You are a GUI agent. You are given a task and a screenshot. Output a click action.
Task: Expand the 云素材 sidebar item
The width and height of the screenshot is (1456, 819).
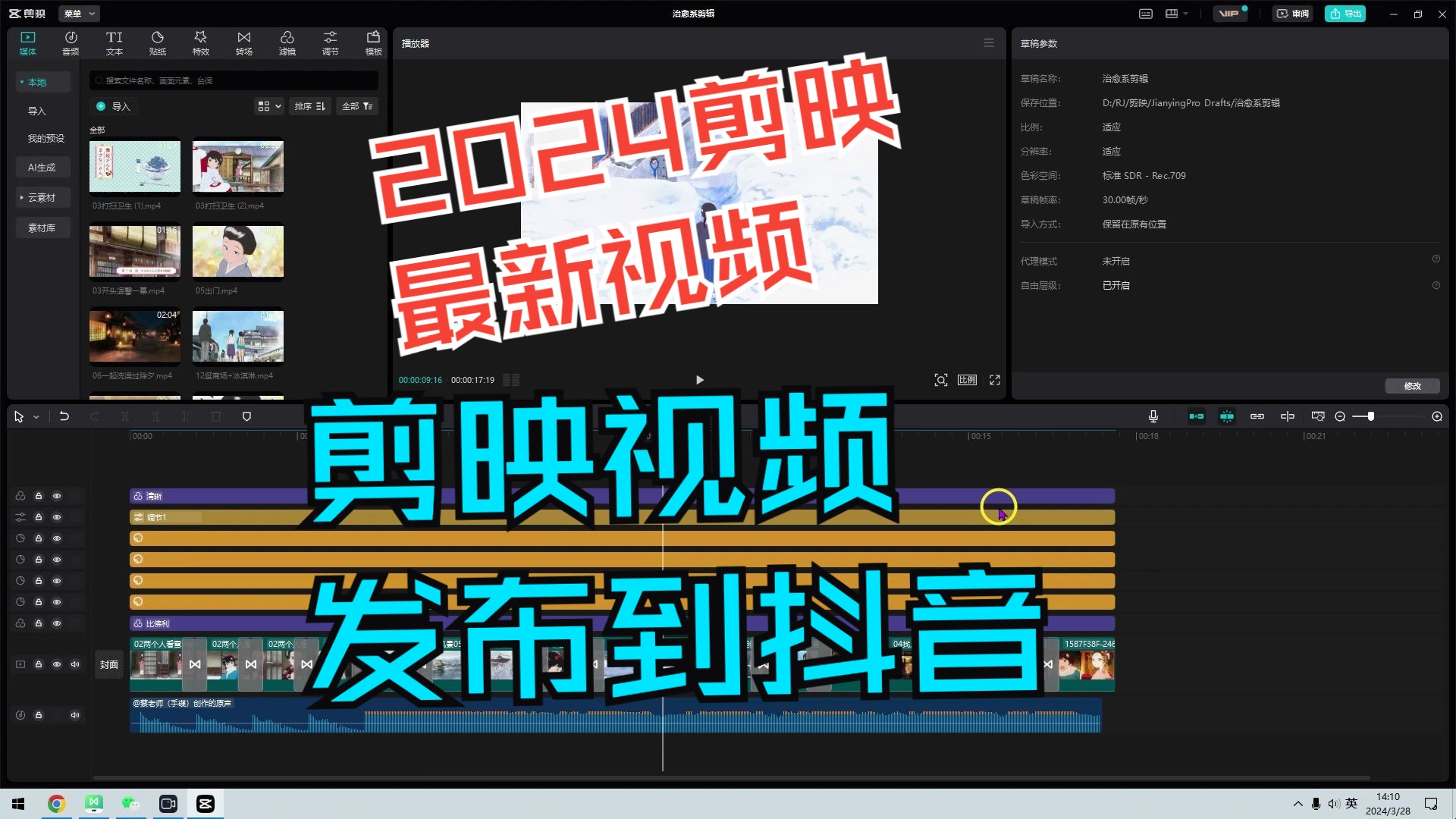click(42, 197)
